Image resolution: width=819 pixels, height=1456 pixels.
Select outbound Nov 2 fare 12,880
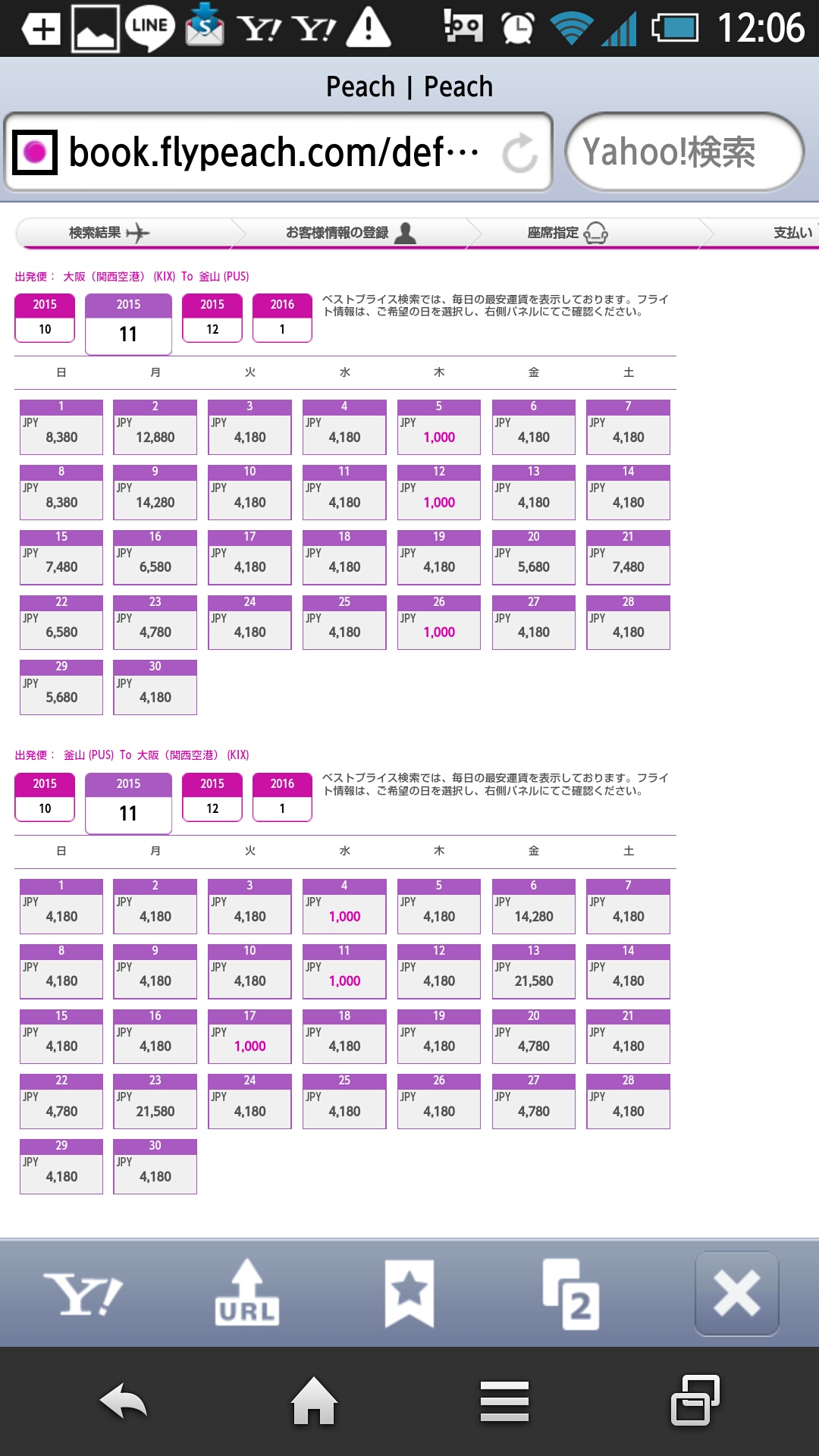coord(155,427)
